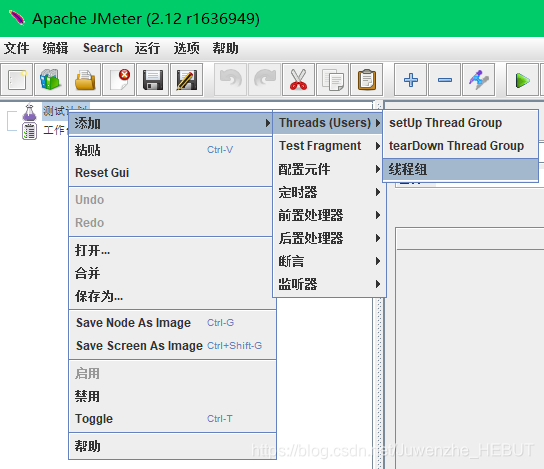The height and width of the screenshot is (469, 544).
Task: Click the Copy toolbar icon
Action: click(332, 80)
